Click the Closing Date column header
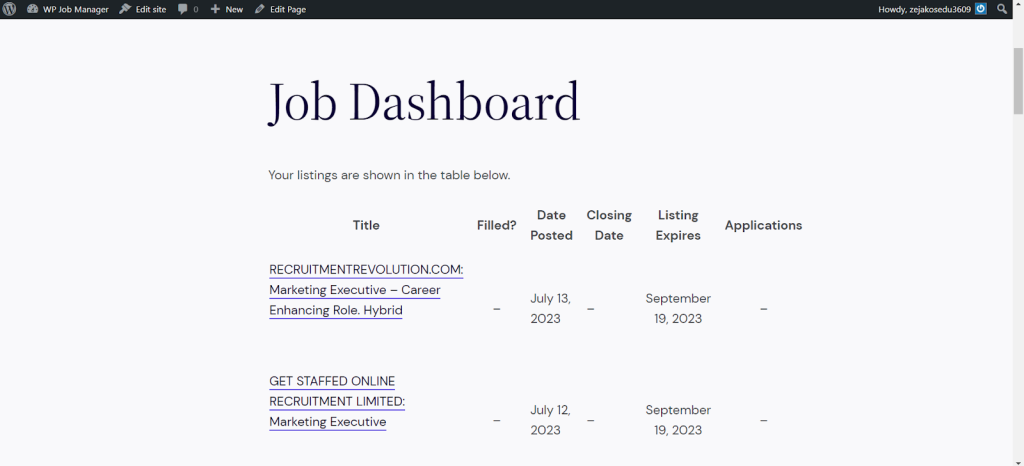The image size is (1024, 466). (609, 225)
